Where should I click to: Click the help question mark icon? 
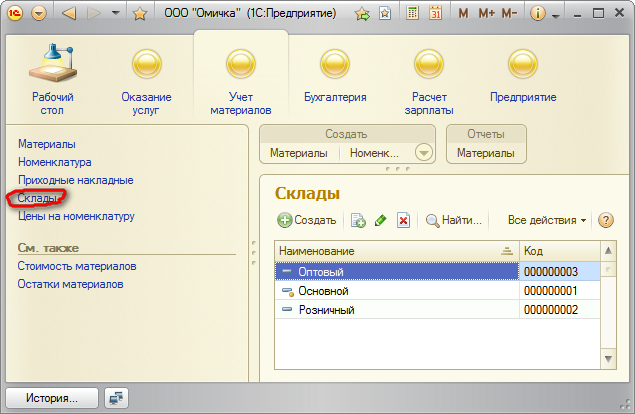[x=606, y=220]
